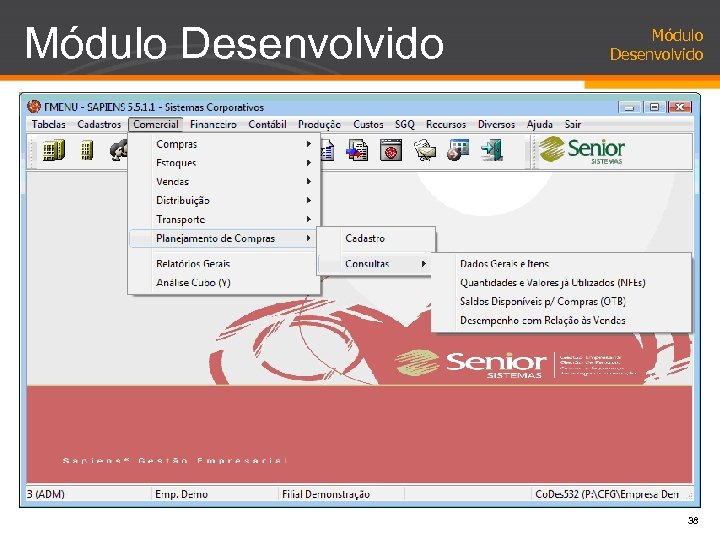Close the Sapiens window

[x=680, y=107]
